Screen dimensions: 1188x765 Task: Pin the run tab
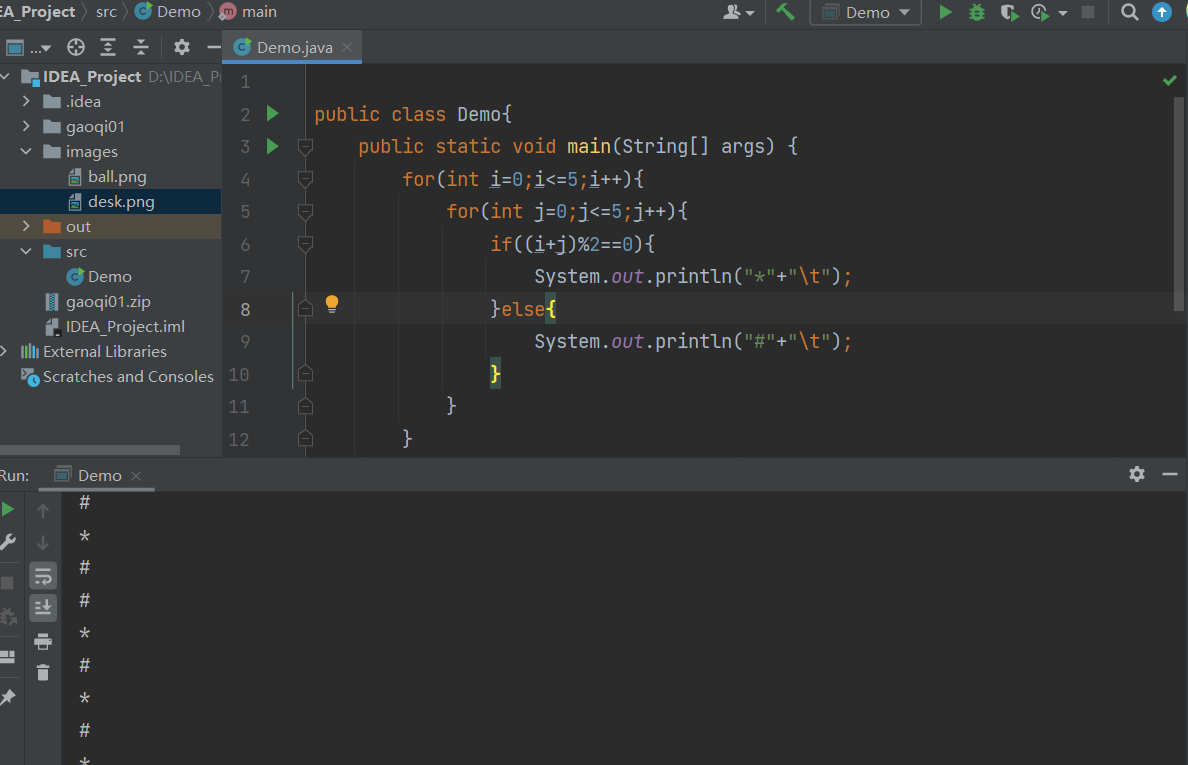click(8, 697)
